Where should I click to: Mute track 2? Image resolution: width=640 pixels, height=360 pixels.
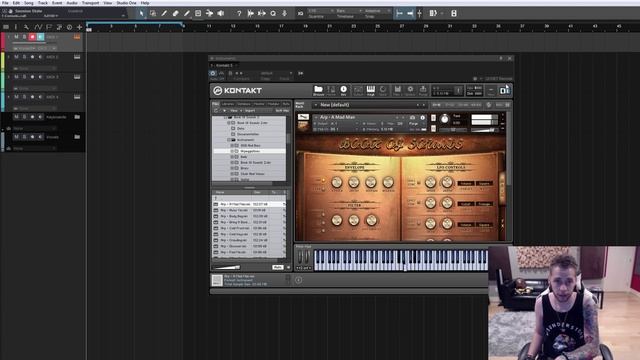point(16,57)
